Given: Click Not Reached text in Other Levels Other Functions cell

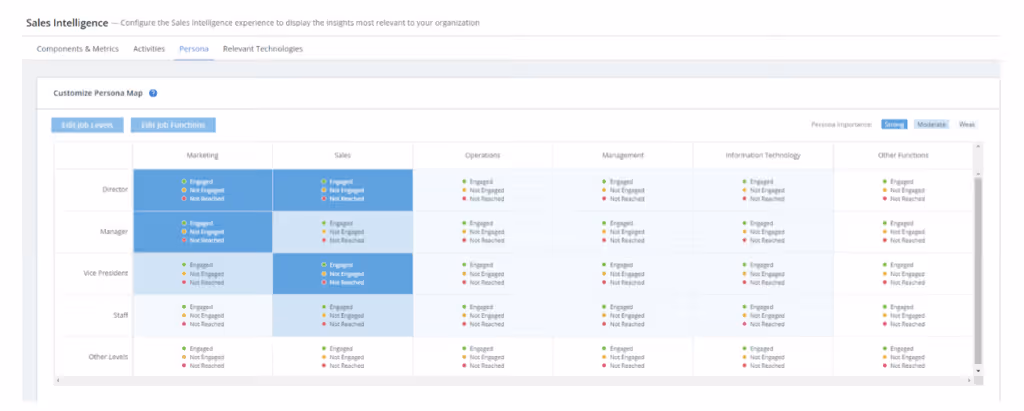Looking at the screenshot, I should (908, 366).
